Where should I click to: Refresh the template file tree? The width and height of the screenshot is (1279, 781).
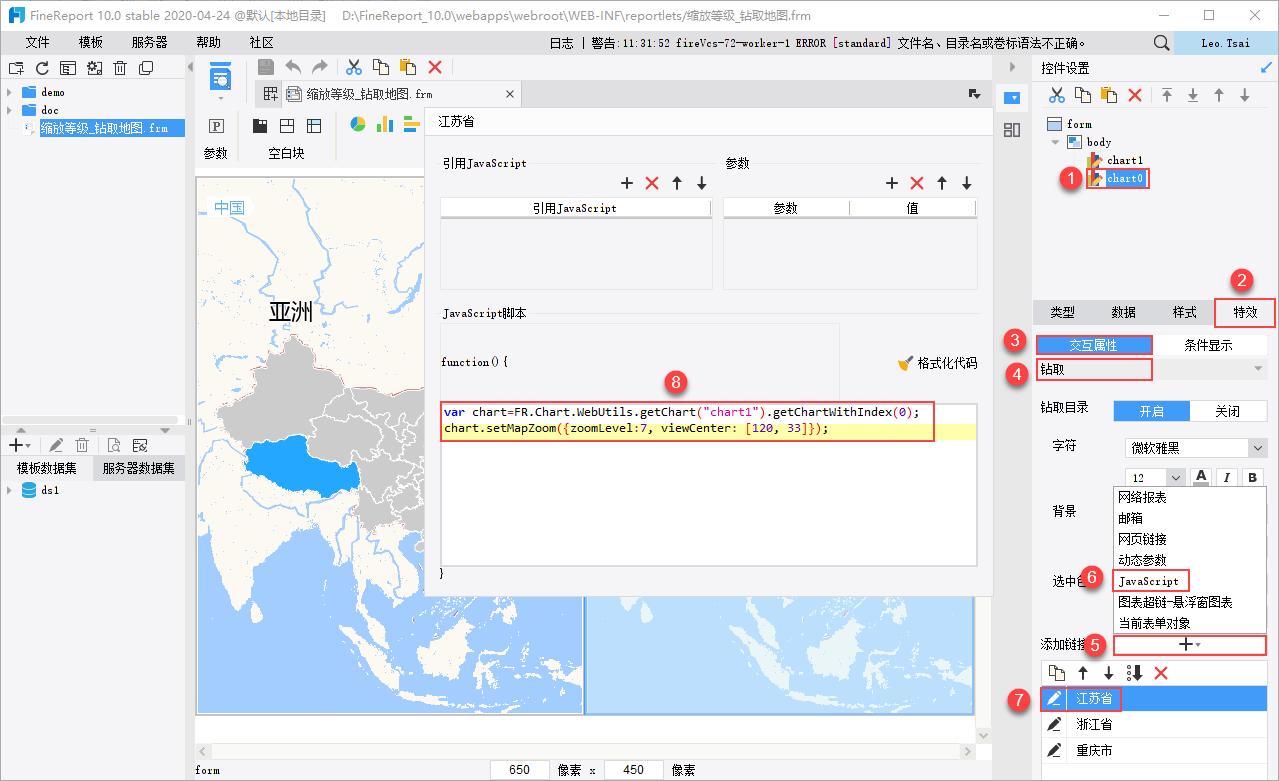42,68
